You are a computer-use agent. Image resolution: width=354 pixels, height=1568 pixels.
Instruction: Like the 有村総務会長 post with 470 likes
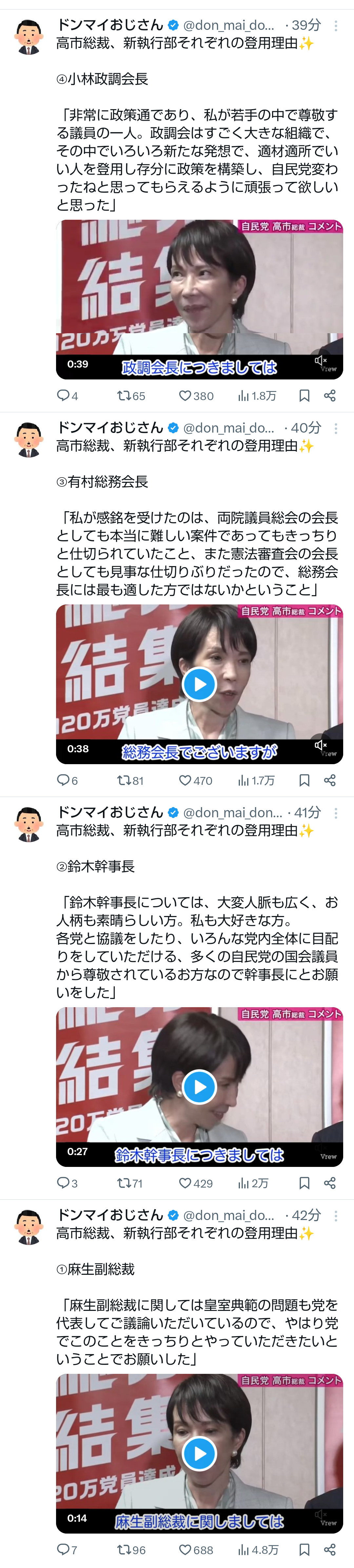click(195, 780)
